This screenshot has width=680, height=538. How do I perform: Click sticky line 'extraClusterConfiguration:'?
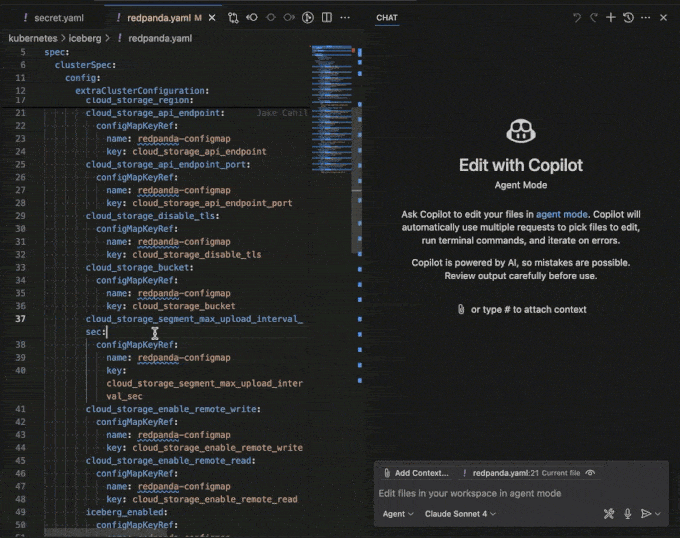coord(142,91)
